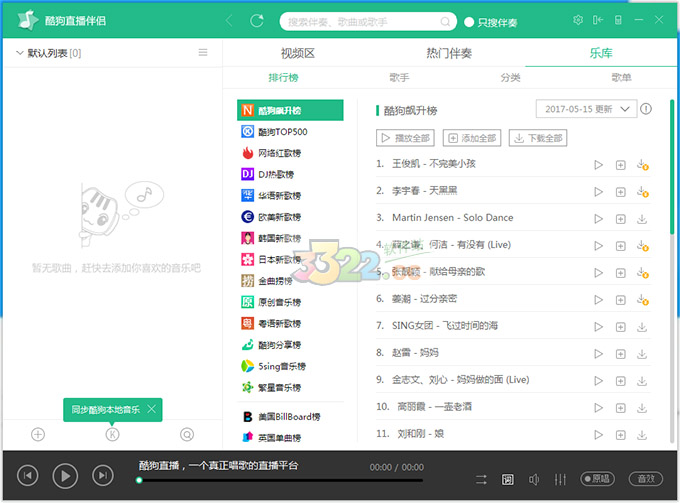Close the 同步酷狗本地音乐 tooltip
The image size is (680, 503).
pos(151,409)
